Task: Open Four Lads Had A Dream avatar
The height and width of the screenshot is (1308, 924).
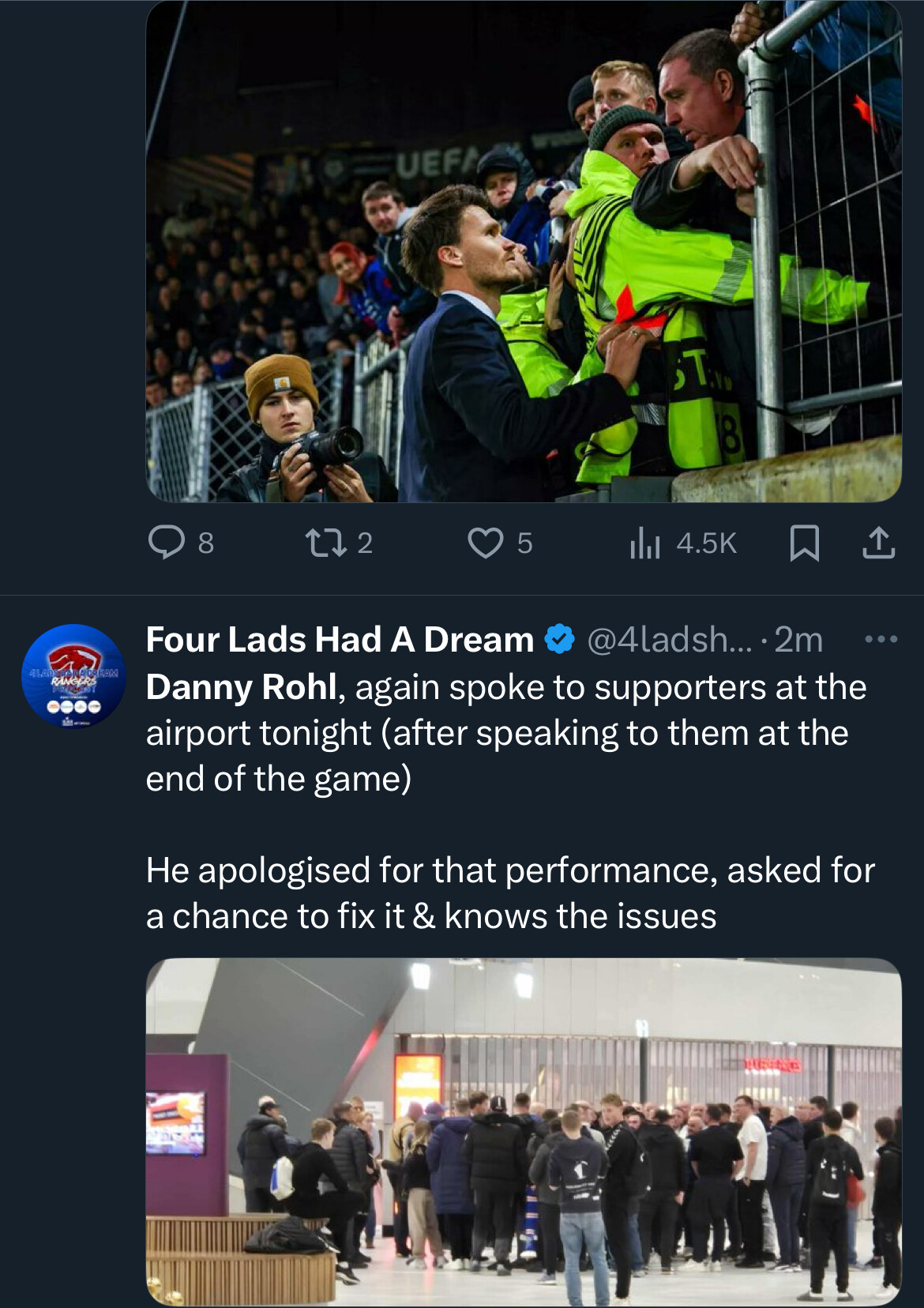Action: (x=73, y=676)
